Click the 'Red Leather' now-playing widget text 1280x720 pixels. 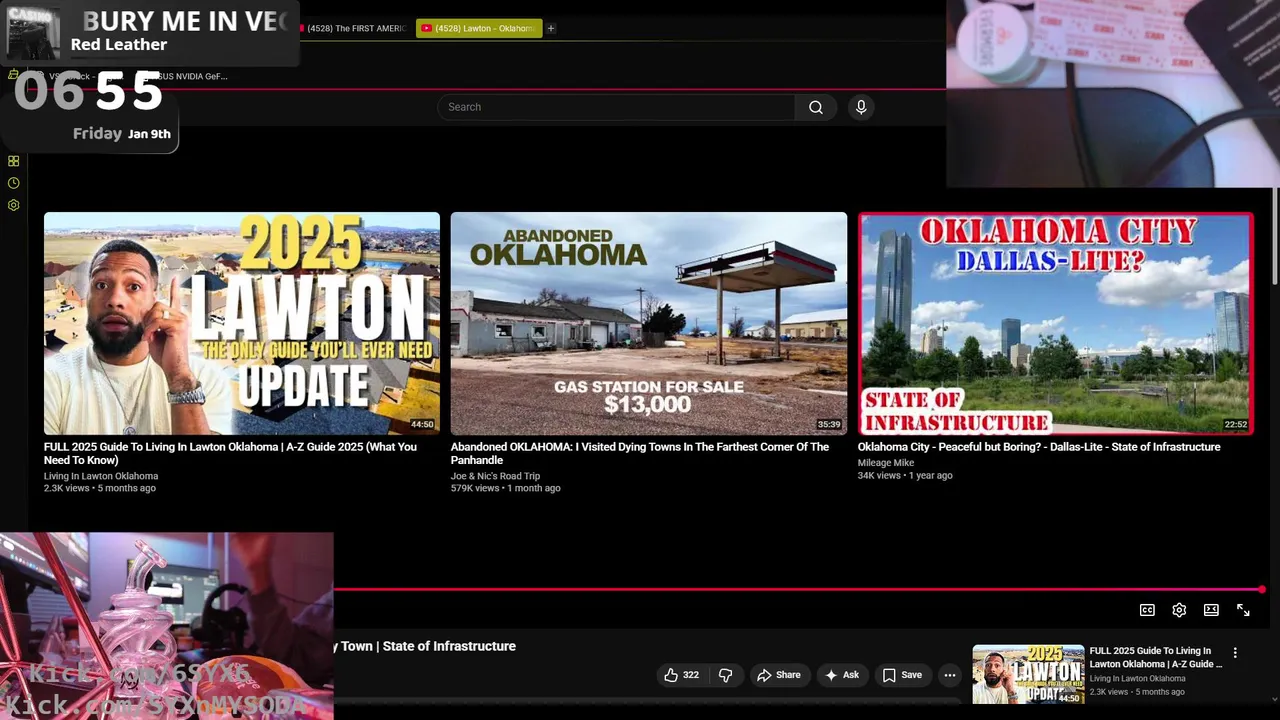coord(119,44)
